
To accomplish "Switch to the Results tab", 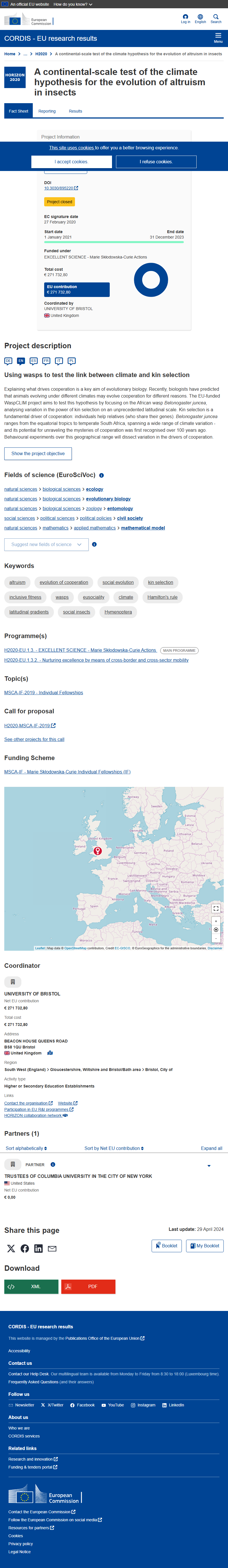I will point(76,111).
